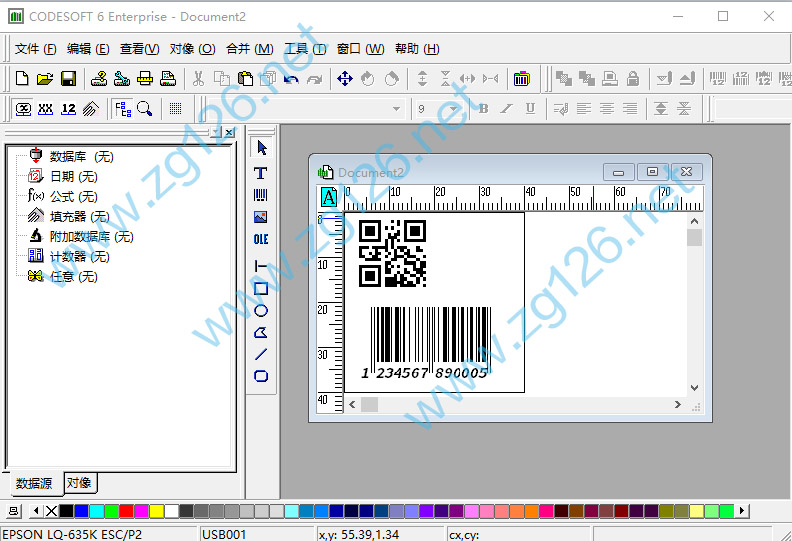Select the Rounded rectangle tool
This screenshot has width=792, height=541.
point(261,376)
